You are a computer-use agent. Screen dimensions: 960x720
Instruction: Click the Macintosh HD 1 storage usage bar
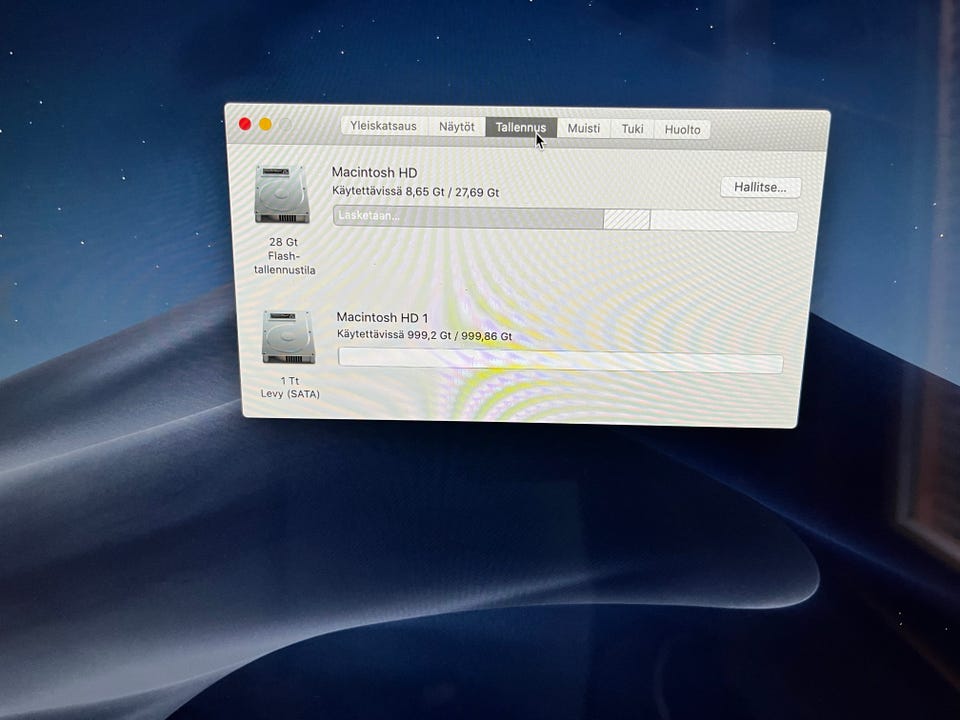560,360
